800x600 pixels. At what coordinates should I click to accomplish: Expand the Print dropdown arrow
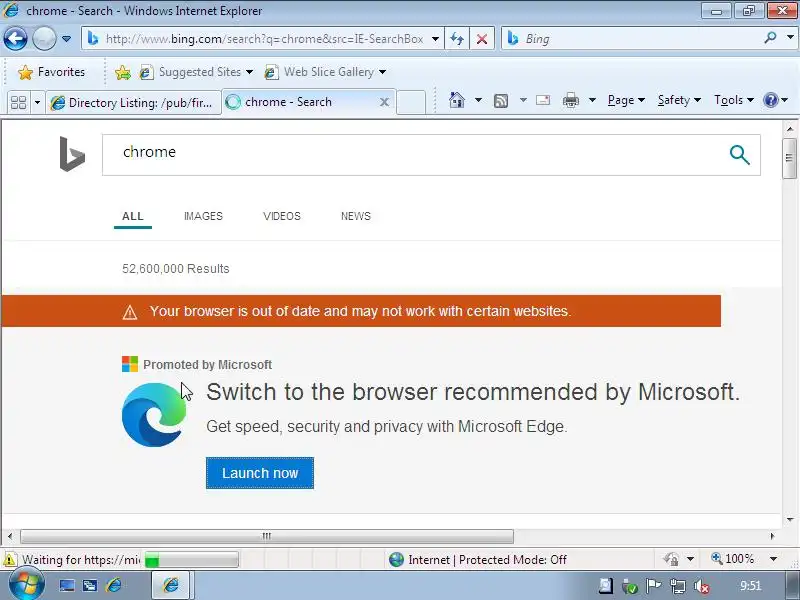[592, 100]
